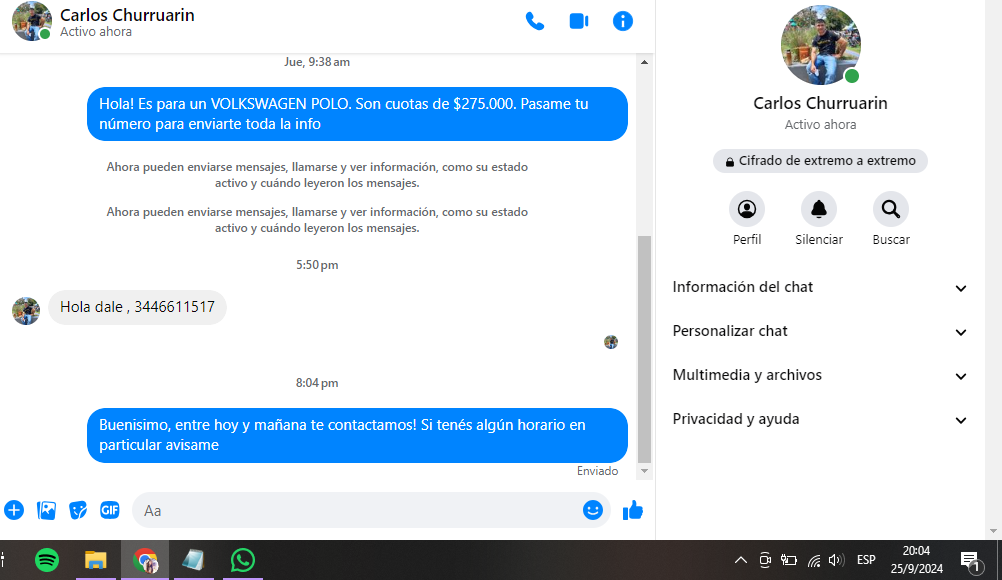The image size is (1002, 580).
Task: Open Carlos's avatar in the chat header
Action: coord(31,21)
